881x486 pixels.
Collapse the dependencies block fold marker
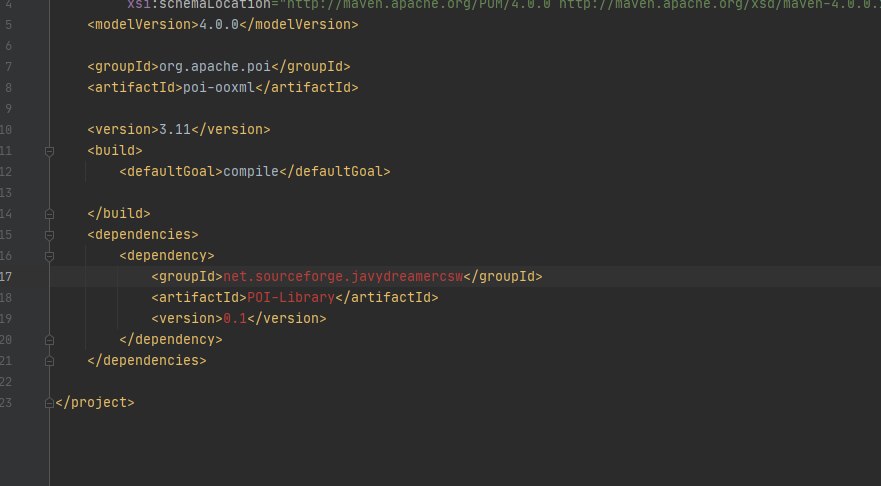click(x=49, y=235)
